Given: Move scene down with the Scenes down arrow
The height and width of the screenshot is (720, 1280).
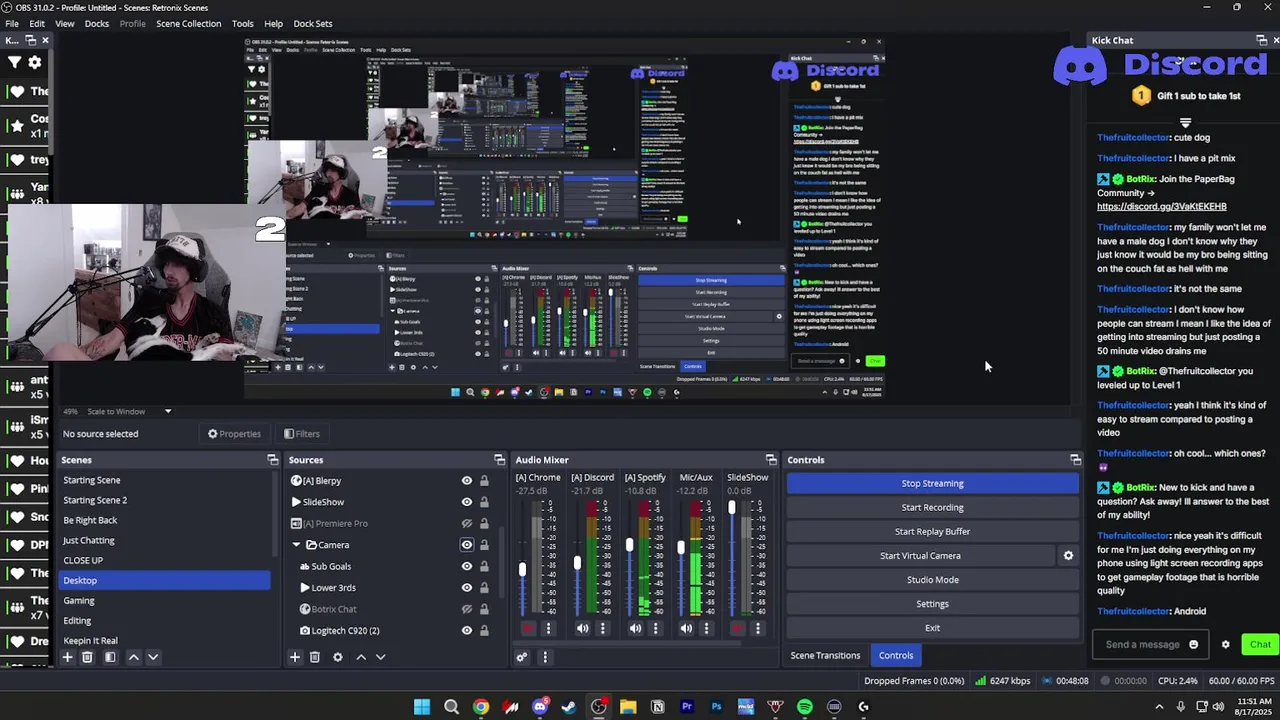Looking at the screenshot, I should coord(153,657).
